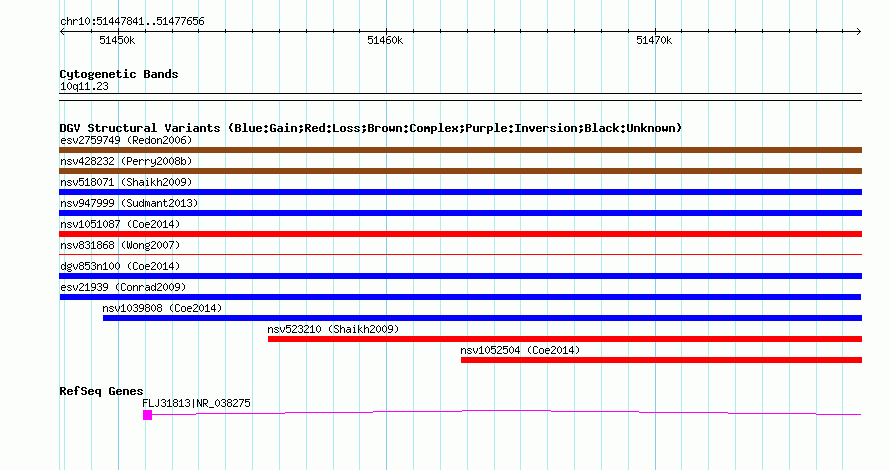Click the right arrowhead of the ruler
Viewport: 890px width, 470px height.
pyautogui.click(x=859, y=31)
